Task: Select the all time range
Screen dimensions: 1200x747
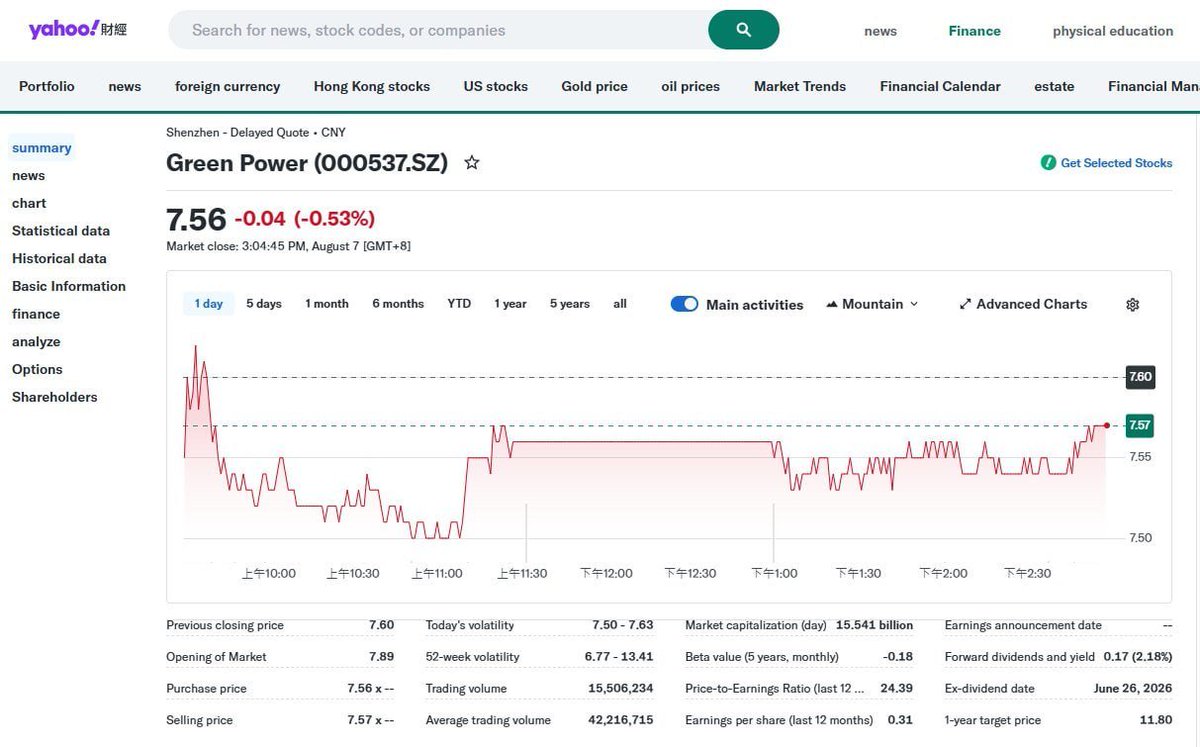Action: pyautogui.click(x=620, y=304)
